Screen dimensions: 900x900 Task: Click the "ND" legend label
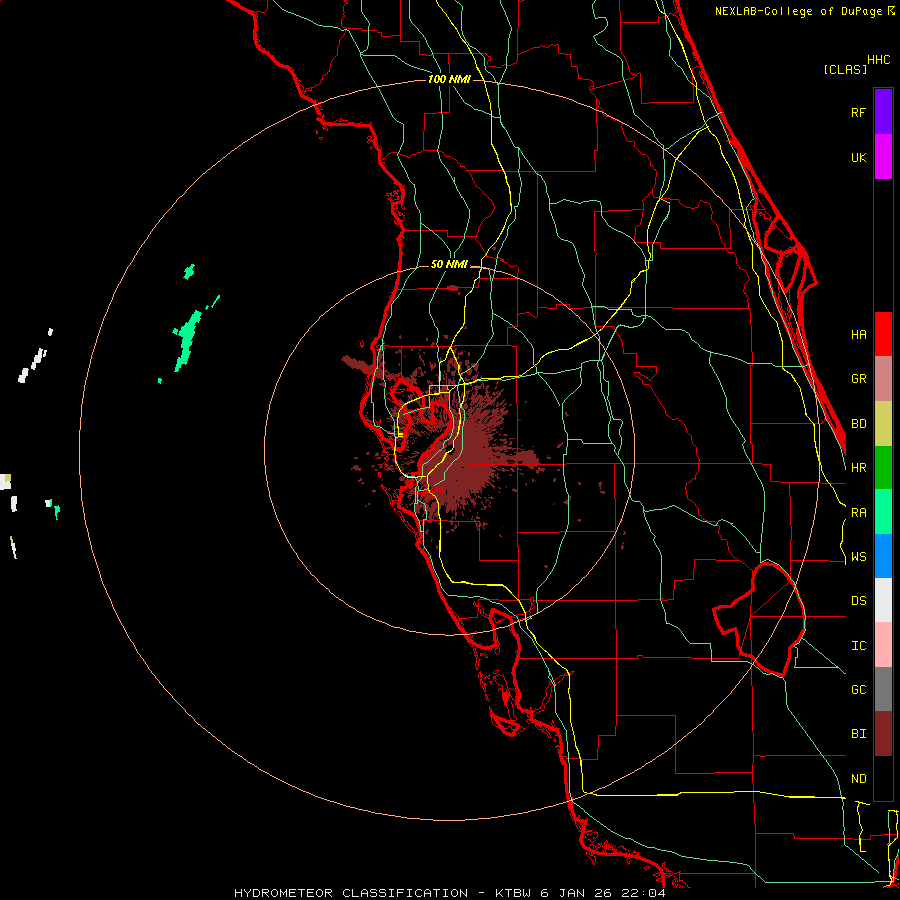point(858,779)
